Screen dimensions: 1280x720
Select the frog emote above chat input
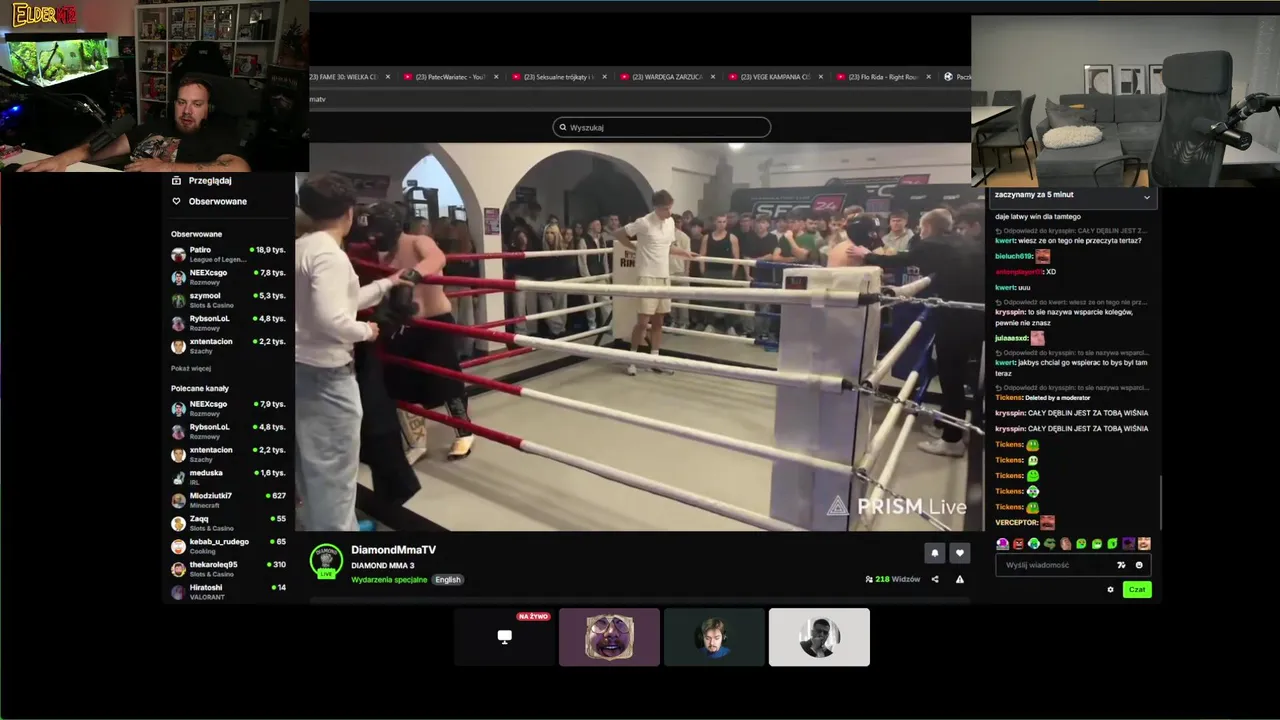[1050, 544]
